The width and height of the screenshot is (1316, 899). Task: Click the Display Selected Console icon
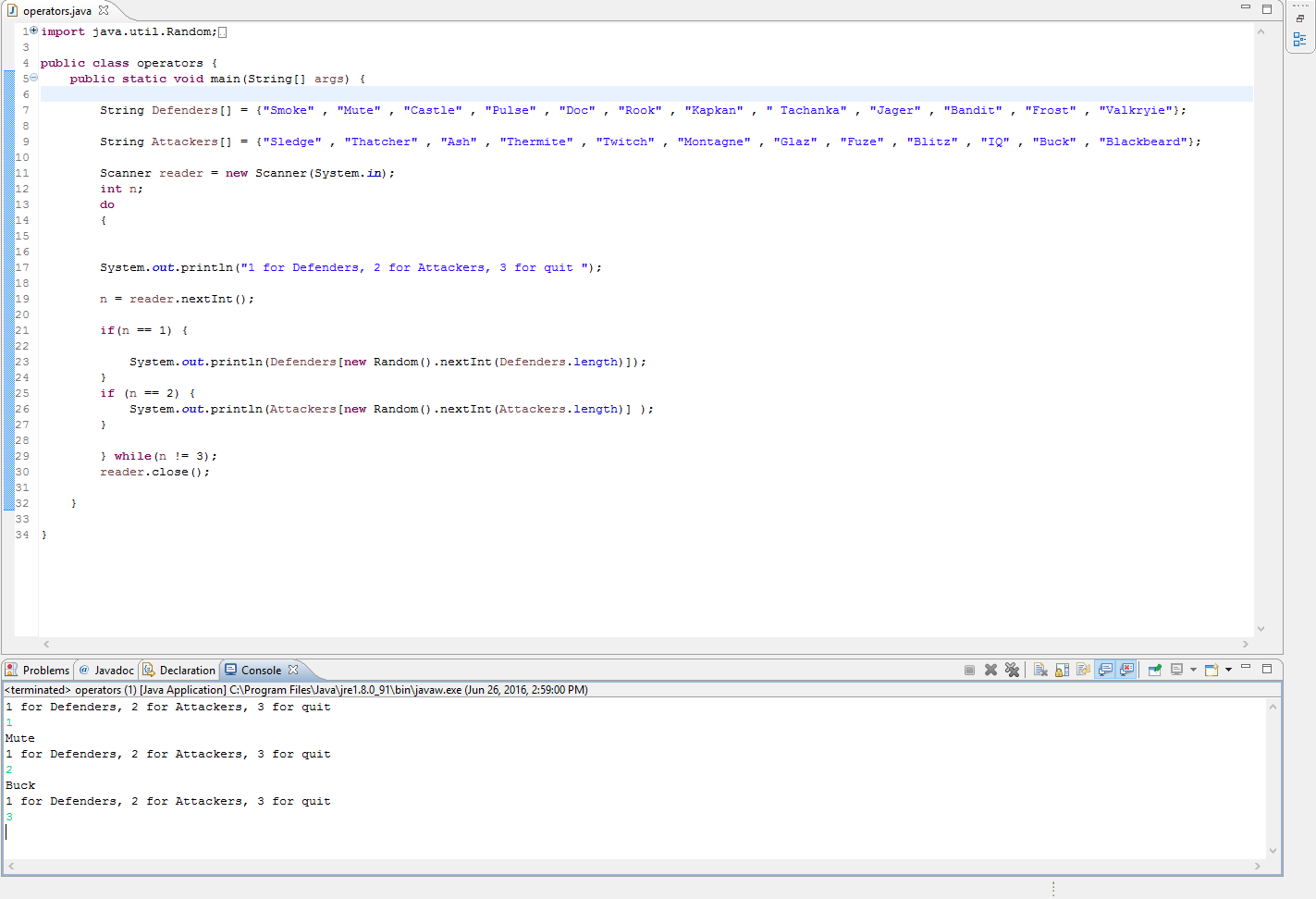coord(1176,671)
